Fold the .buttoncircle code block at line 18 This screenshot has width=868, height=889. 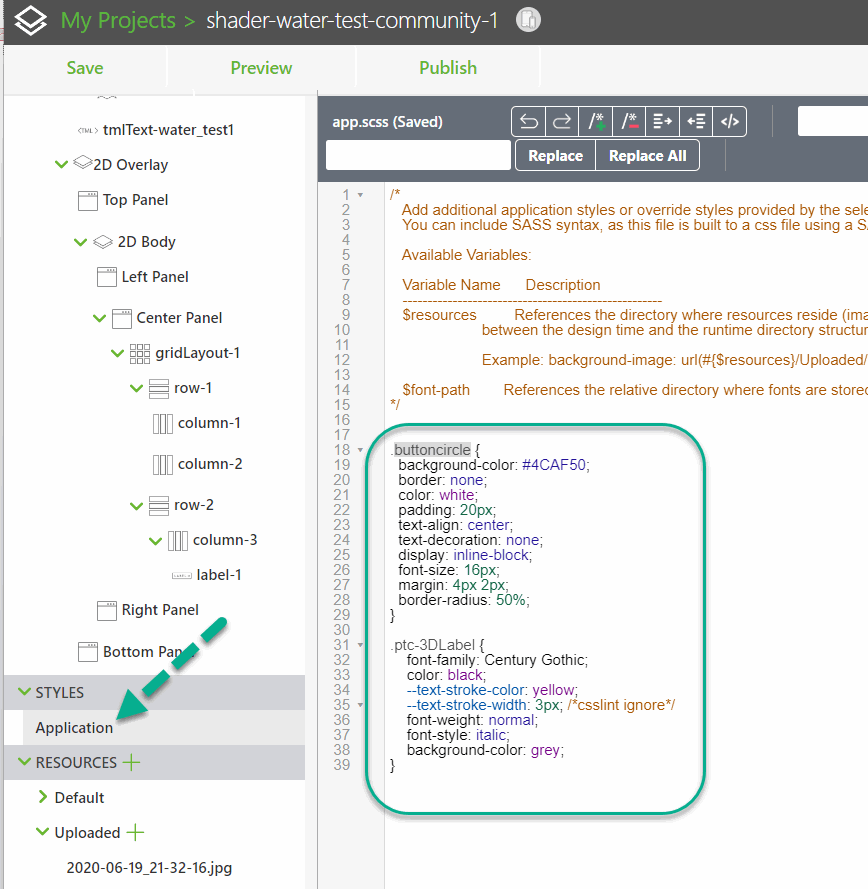(x=361, y=450)
